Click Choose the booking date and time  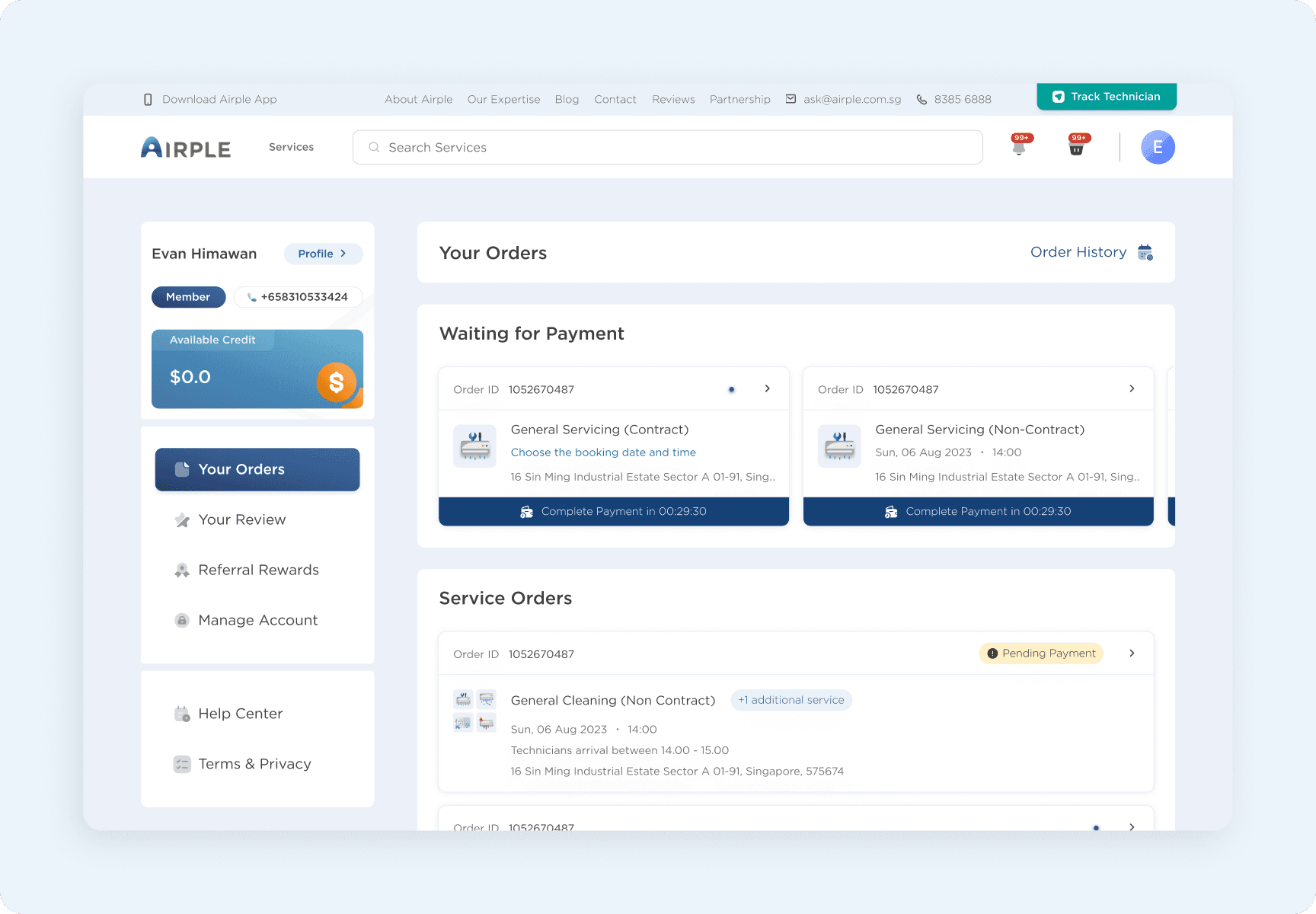[x=603, y=452]
